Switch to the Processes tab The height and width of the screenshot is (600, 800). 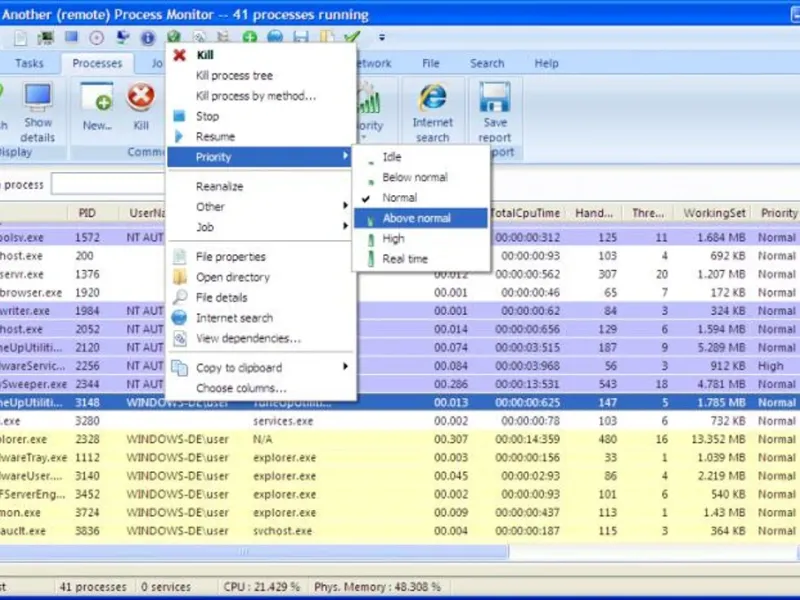(x=97, y=63)
